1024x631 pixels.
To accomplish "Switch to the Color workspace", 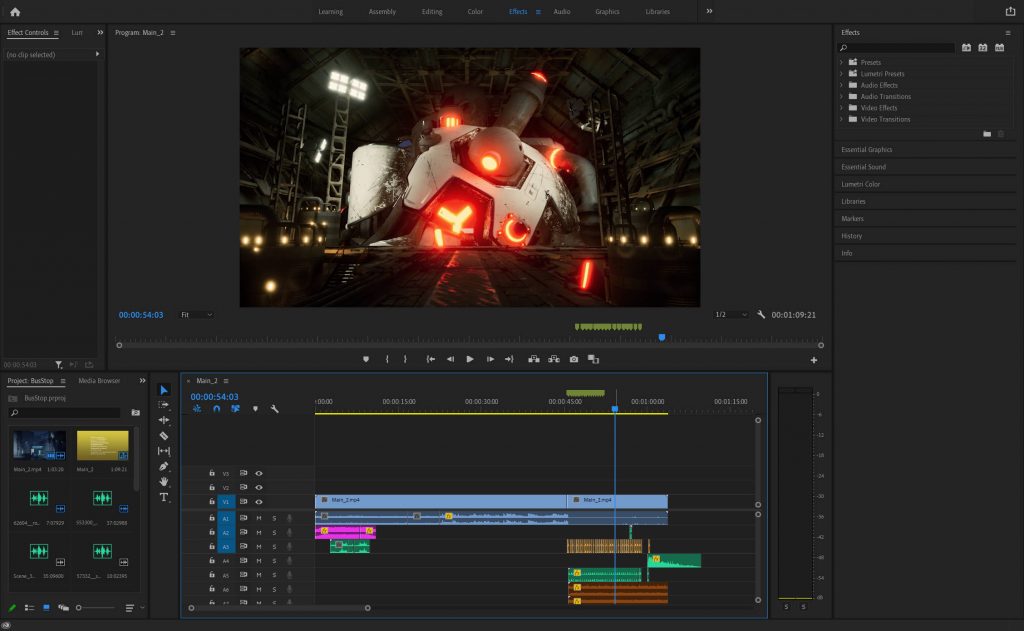I will [x=475, y=12].
